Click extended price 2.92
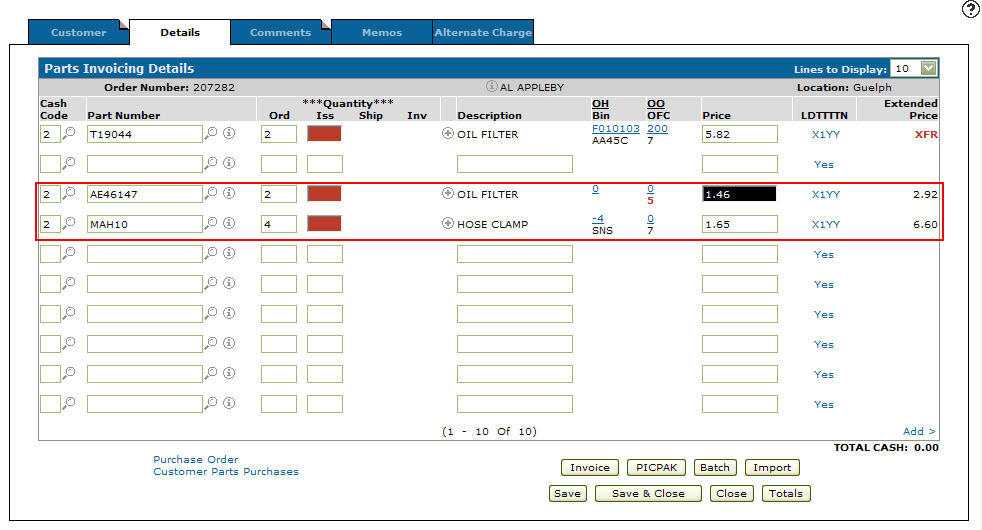Screen dimensions: 982x530 925,194
